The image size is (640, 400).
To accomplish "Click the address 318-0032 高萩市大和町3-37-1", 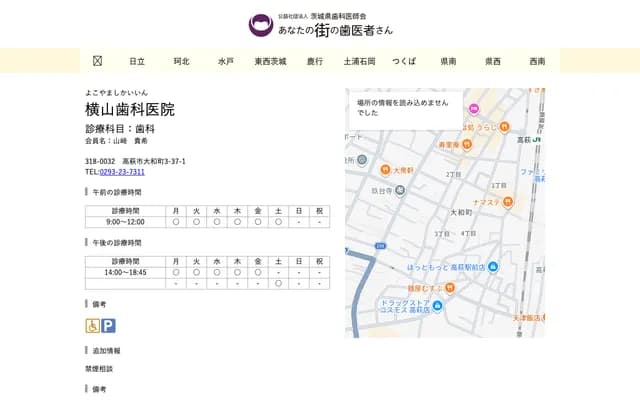I will click(135, 161).
